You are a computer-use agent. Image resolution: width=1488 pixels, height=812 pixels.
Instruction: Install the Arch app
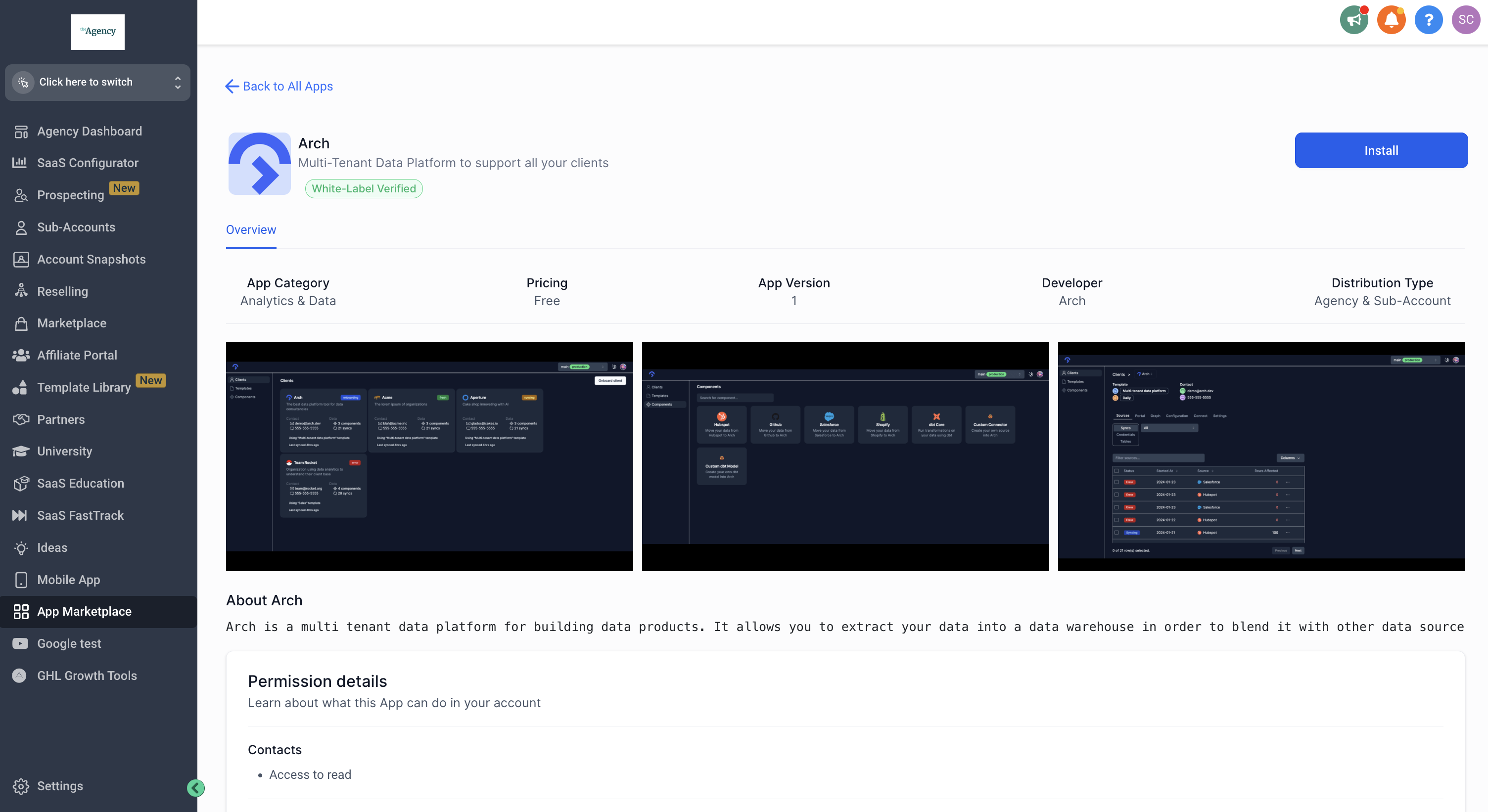[1381, 150]
